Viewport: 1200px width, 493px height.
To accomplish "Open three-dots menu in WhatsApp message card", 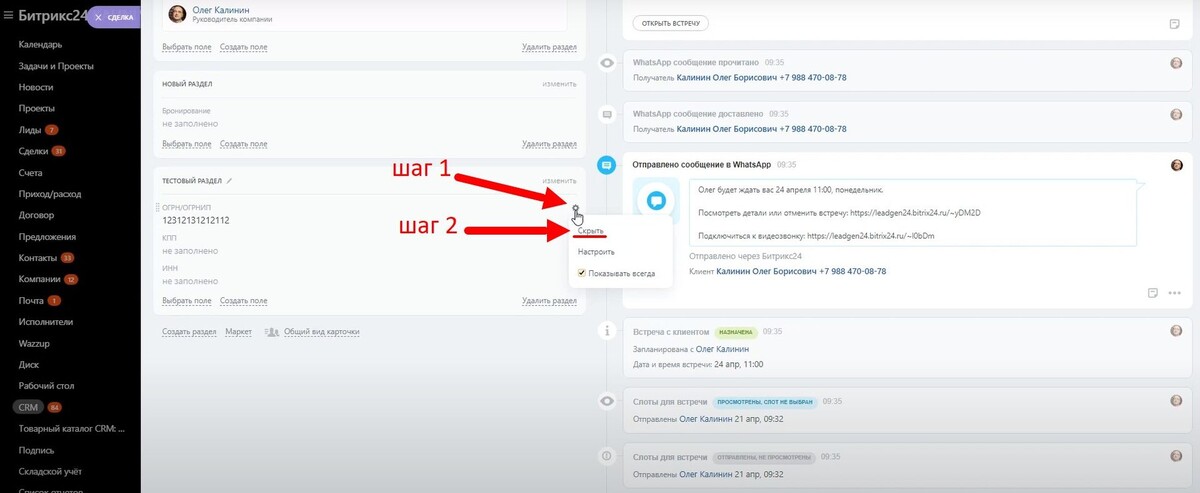I will [x=1175, y=293].
